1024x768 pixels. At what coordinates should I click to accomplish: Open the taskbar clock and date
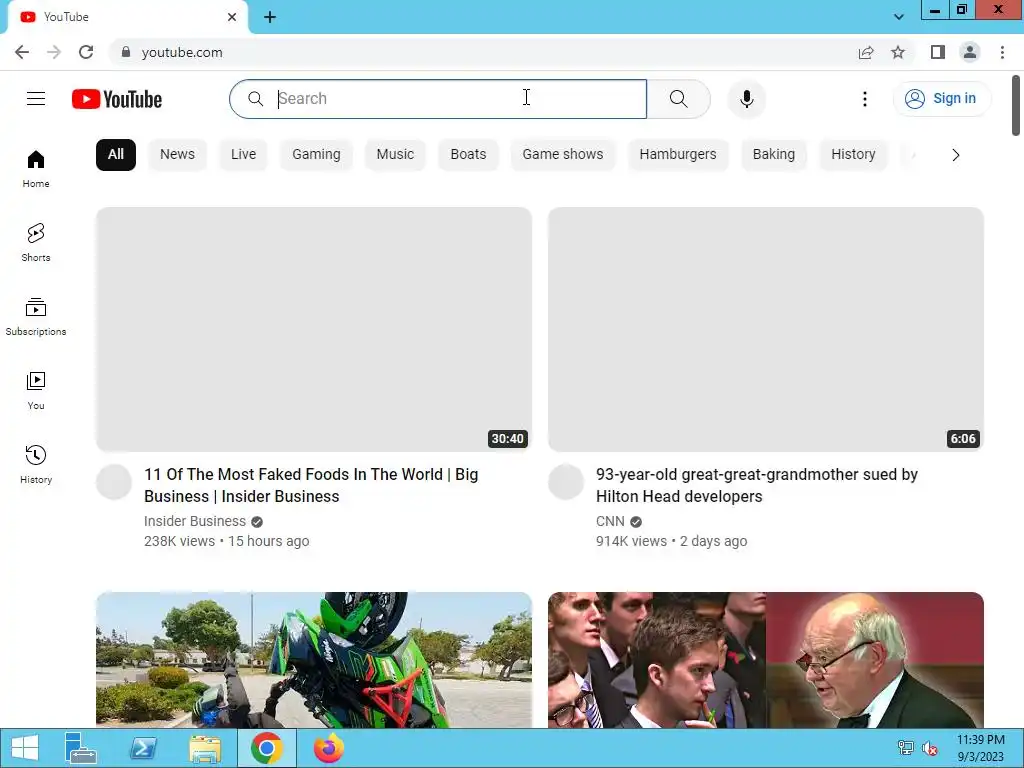tap(980, 748)
